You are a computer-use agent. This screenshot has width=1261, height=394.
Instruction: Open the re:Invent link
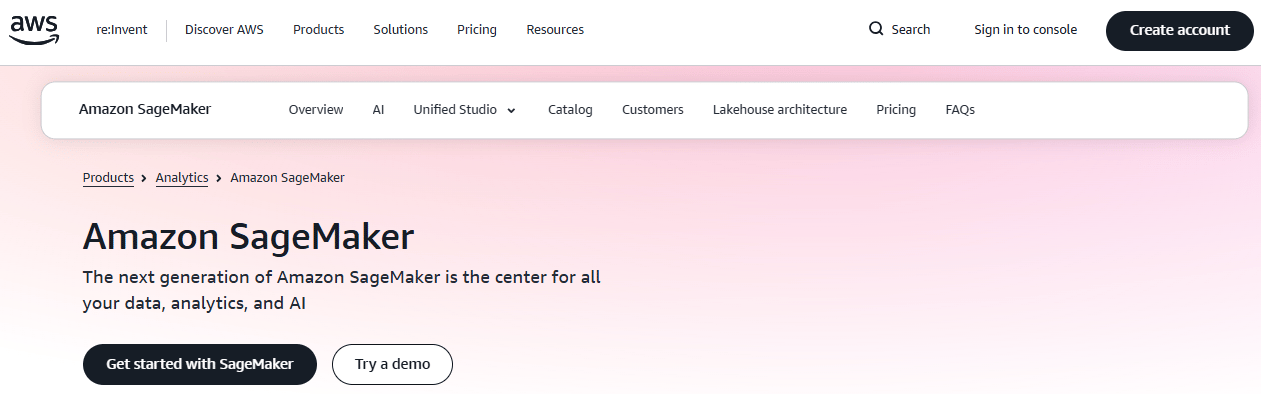coord(122,30)
